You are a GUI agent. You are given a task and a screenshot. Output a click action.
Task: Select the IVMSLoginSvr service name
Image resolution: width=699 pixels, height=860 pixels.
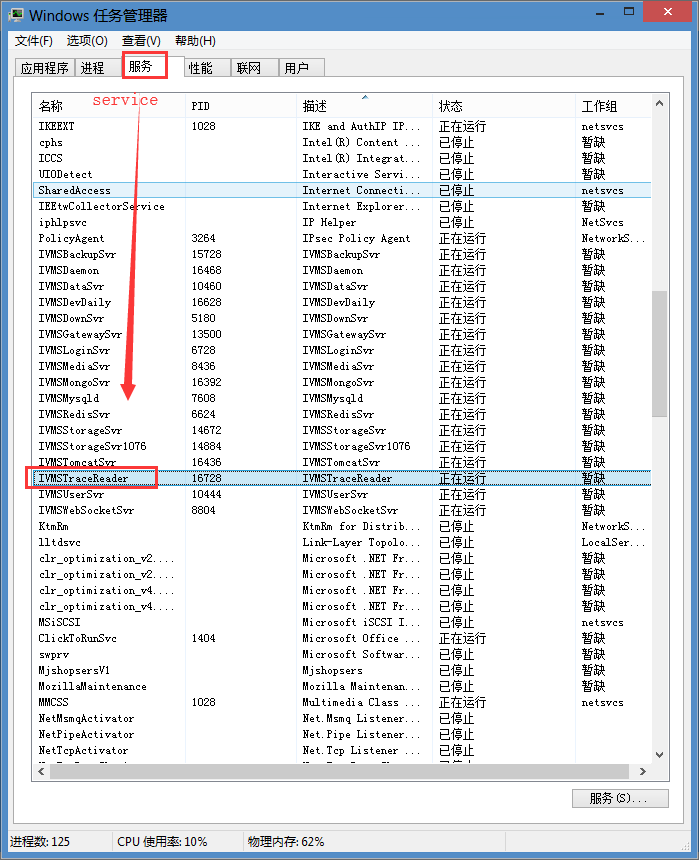[74, 350]
